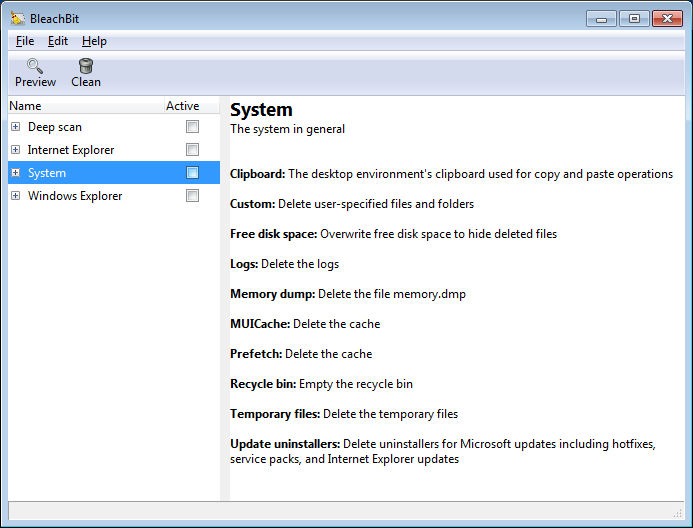Click the Logs description line
This screenshot has width=693, height=528.
click(285, 264)
